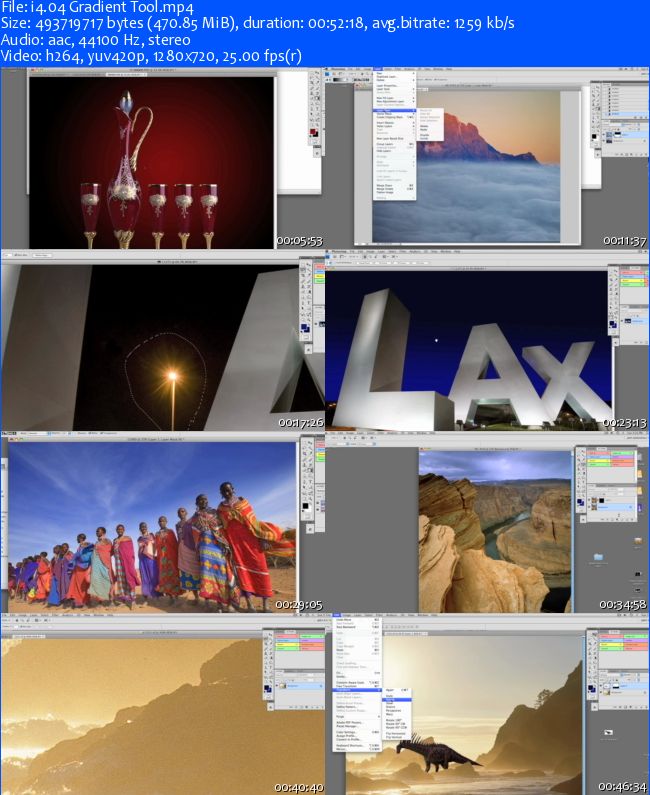Click dark blue foreground swatch in 00:46:34 frame
Image resolution: width=650 pixels, height=795 pixels.
(590, 688)
